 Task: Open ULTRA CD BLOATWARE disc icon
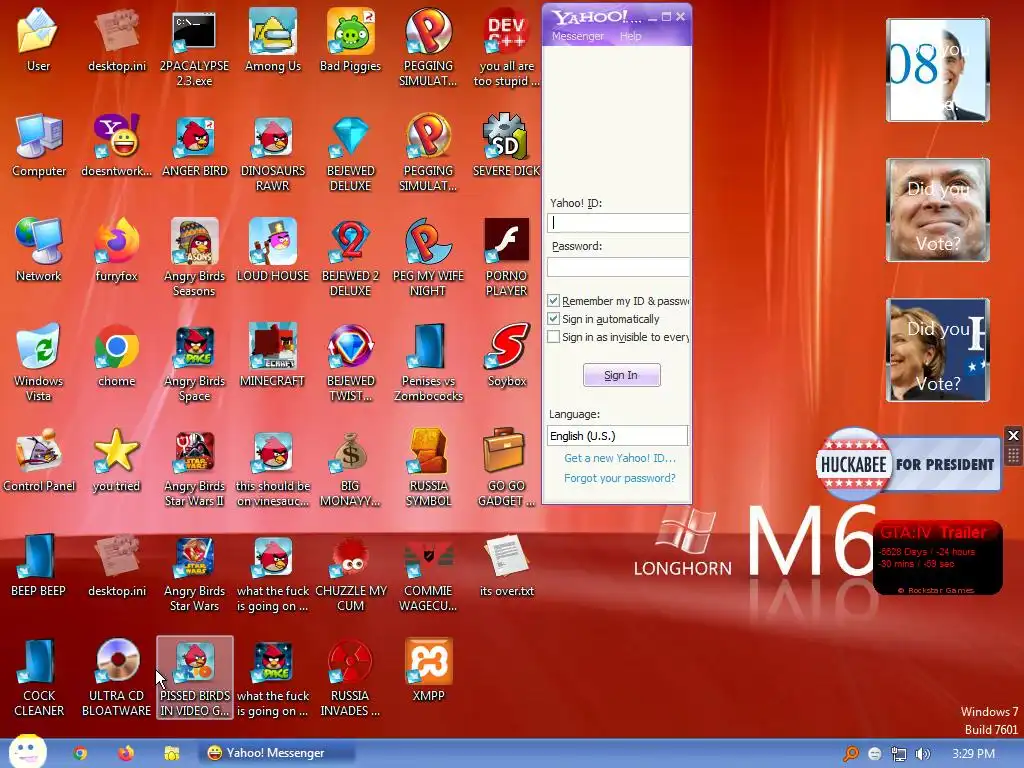116,677
